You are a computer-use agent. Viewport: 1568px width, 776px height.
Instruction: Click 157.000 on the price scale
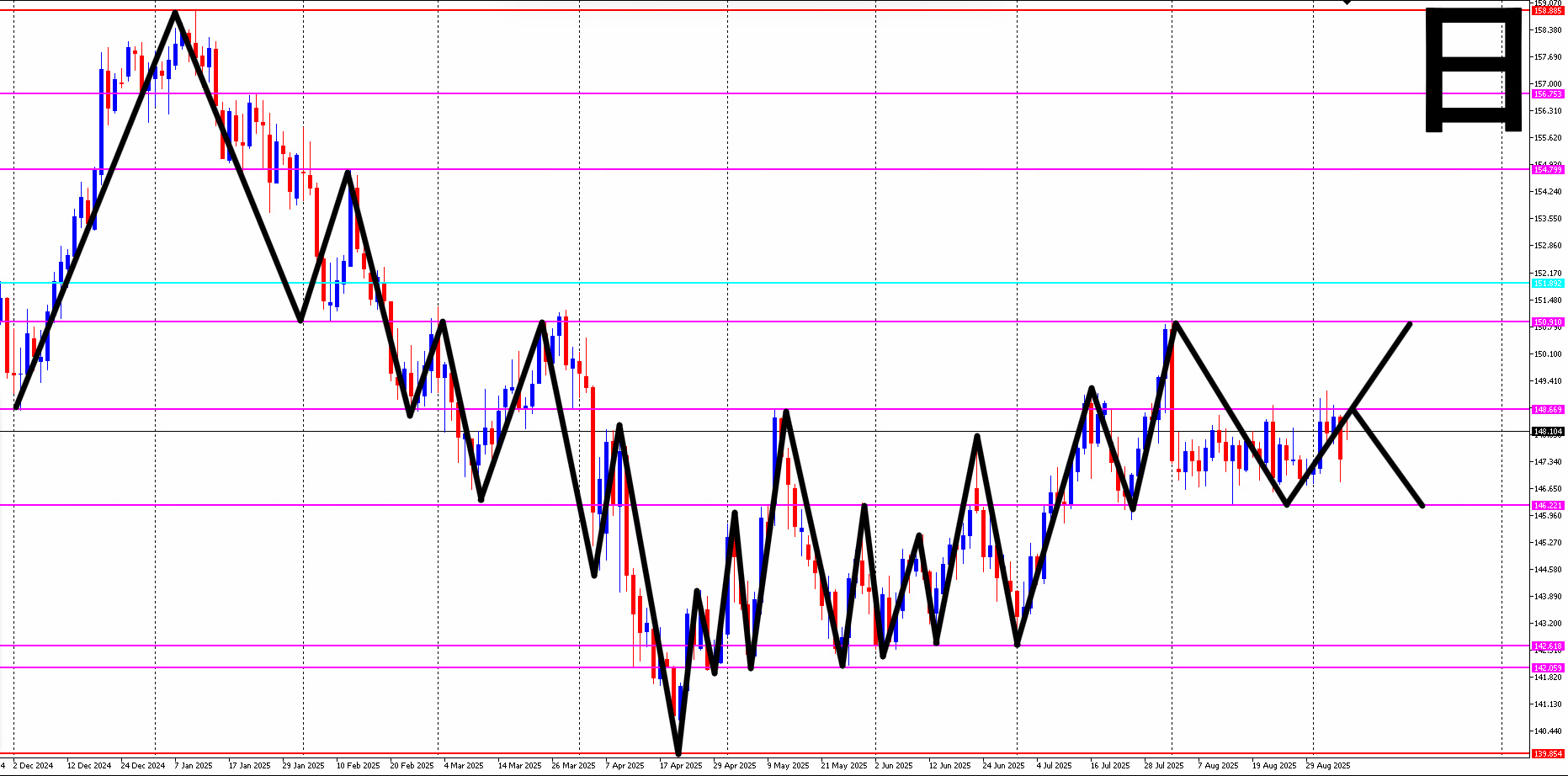1549,84
